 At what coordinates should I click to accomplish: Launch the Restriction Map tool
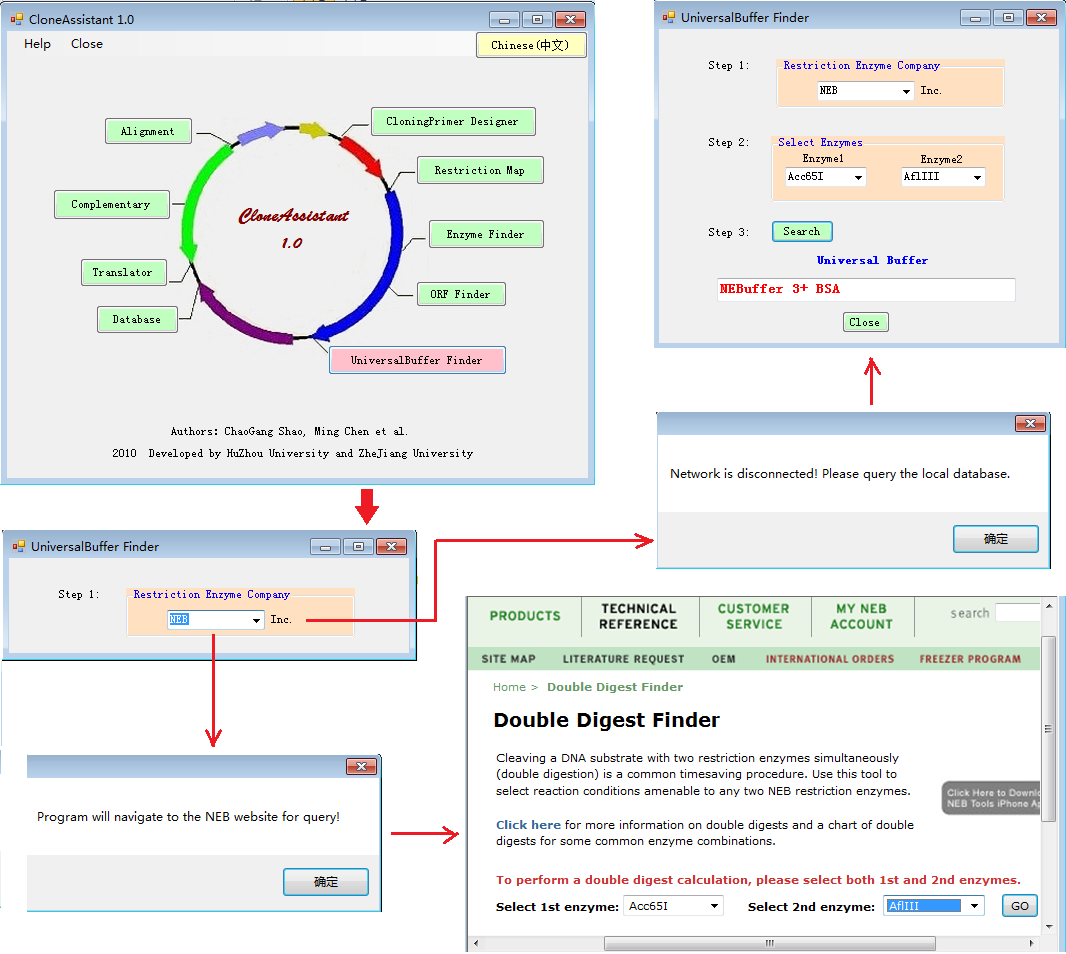click(x=479, y=170)
